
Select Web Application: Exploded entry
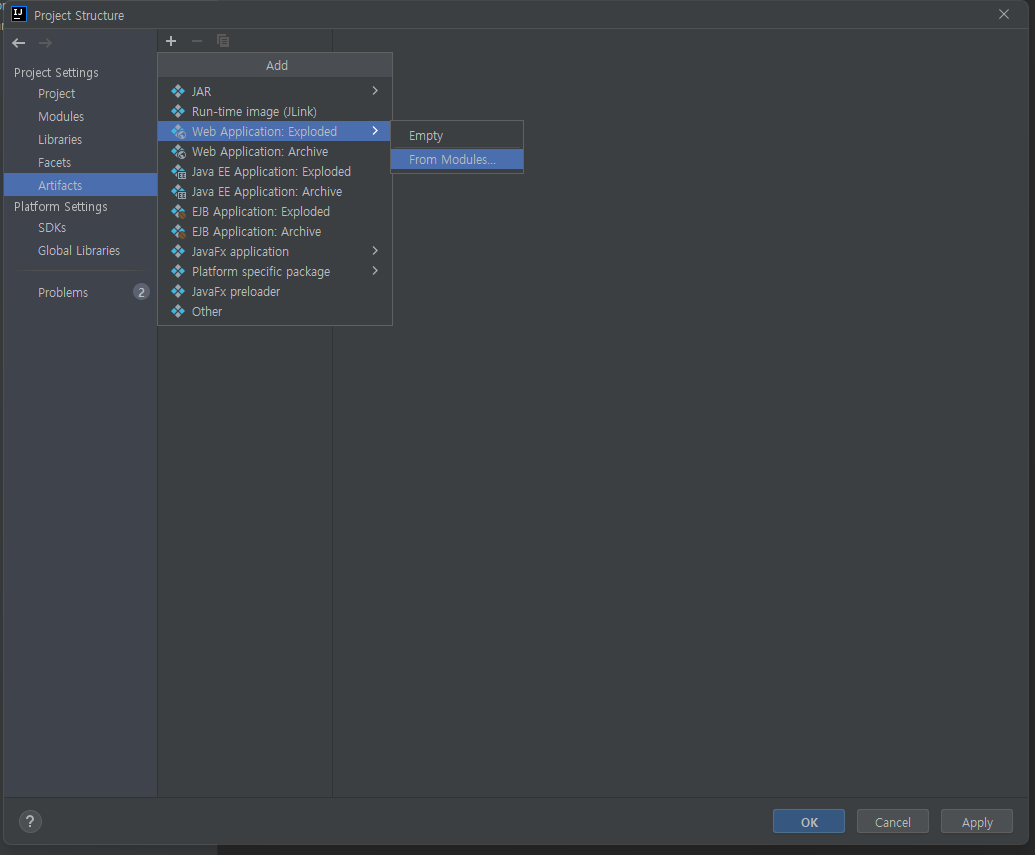pos(275,131)
